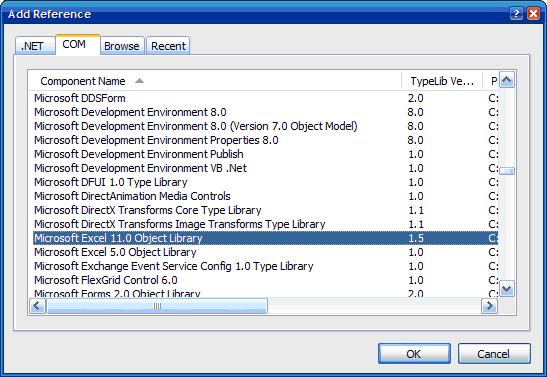Click version 1.1 of DirectX Core Type Library
The height and width of the screenshot is (377, 547).
[x=416, y=210]
